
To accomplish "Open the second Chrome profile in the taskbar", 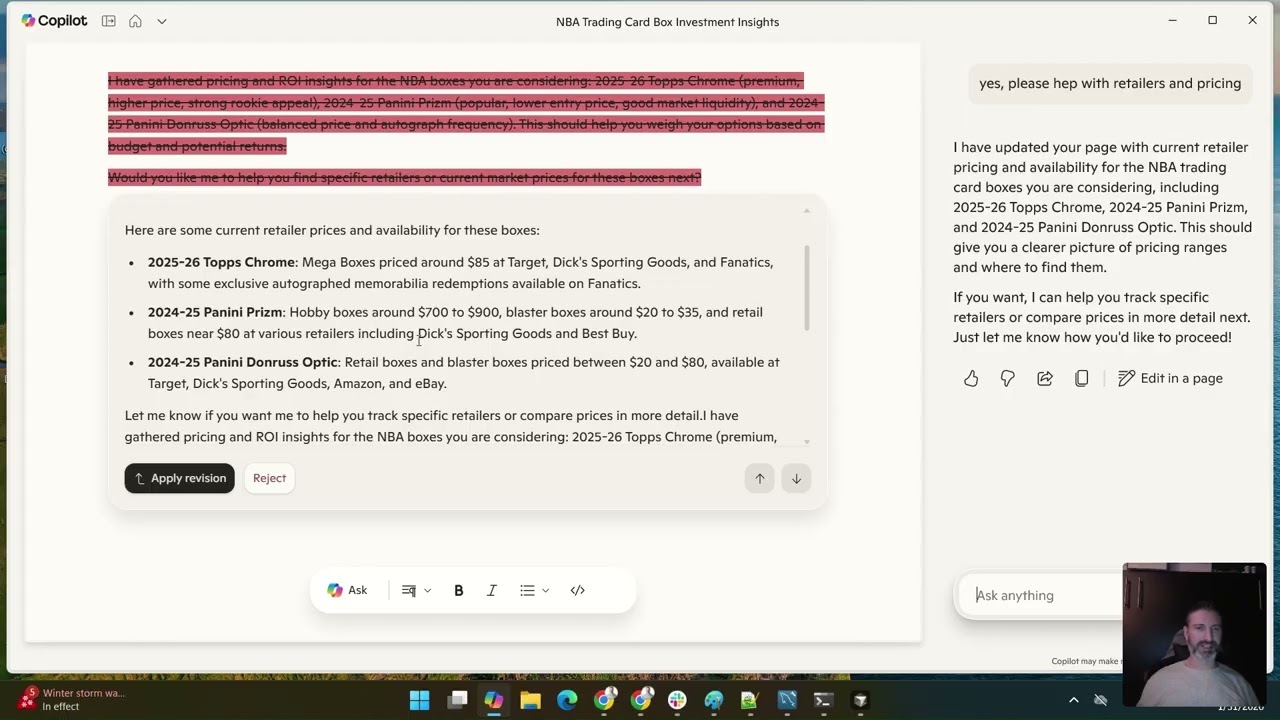I will (641, 700).
